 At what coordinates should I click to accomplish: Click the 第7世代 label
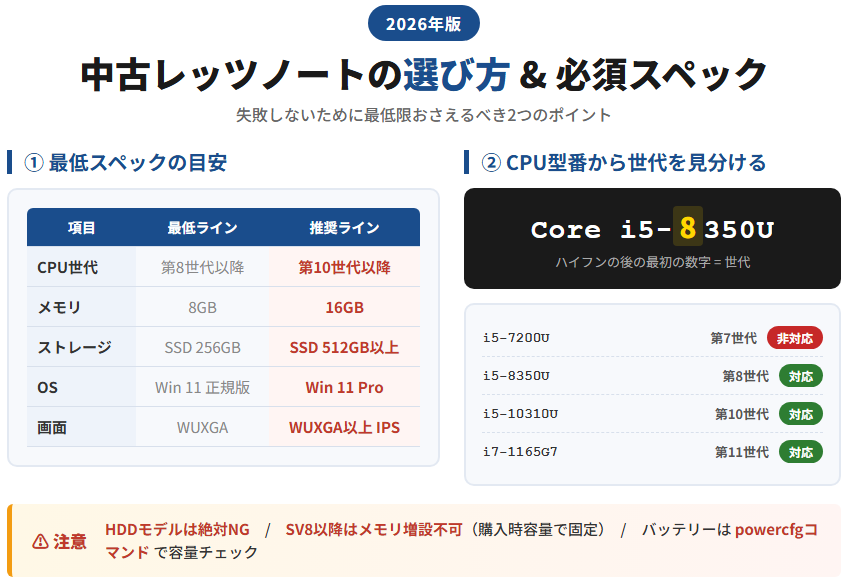point(733,338)
